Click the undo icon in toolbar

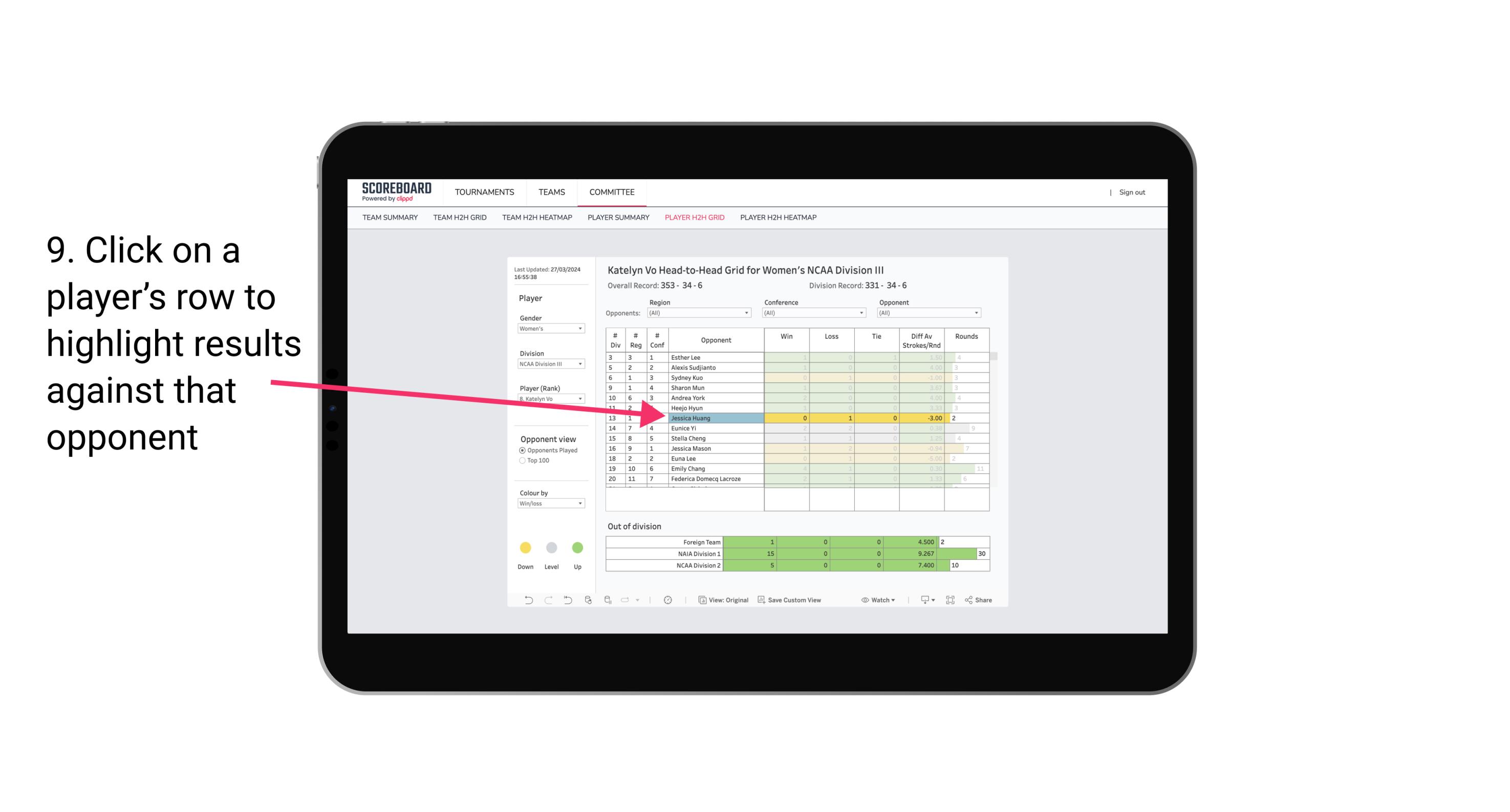coord(523,600)
